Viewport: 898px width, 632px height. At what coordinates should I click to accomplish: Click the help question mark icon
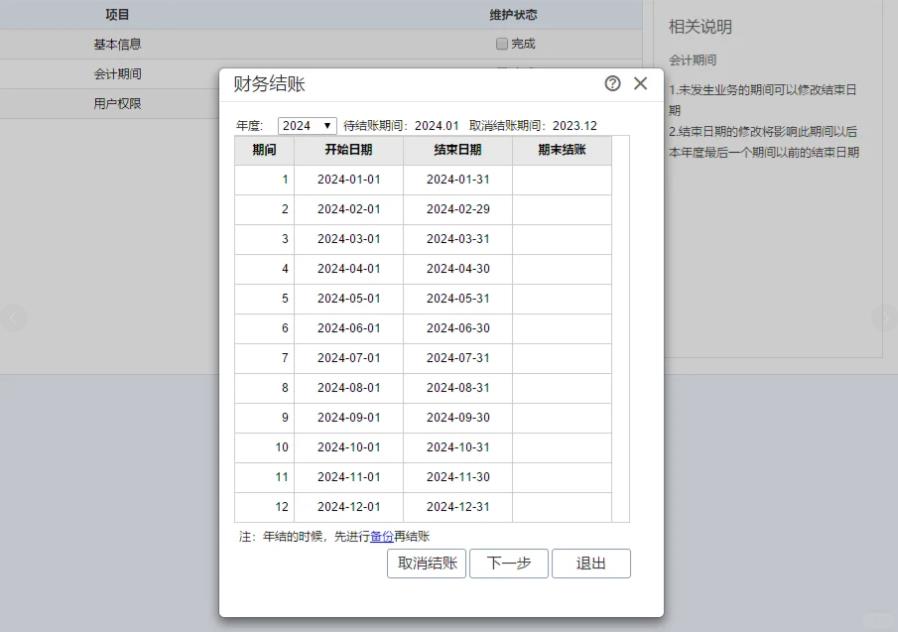[x=613, y=84]
